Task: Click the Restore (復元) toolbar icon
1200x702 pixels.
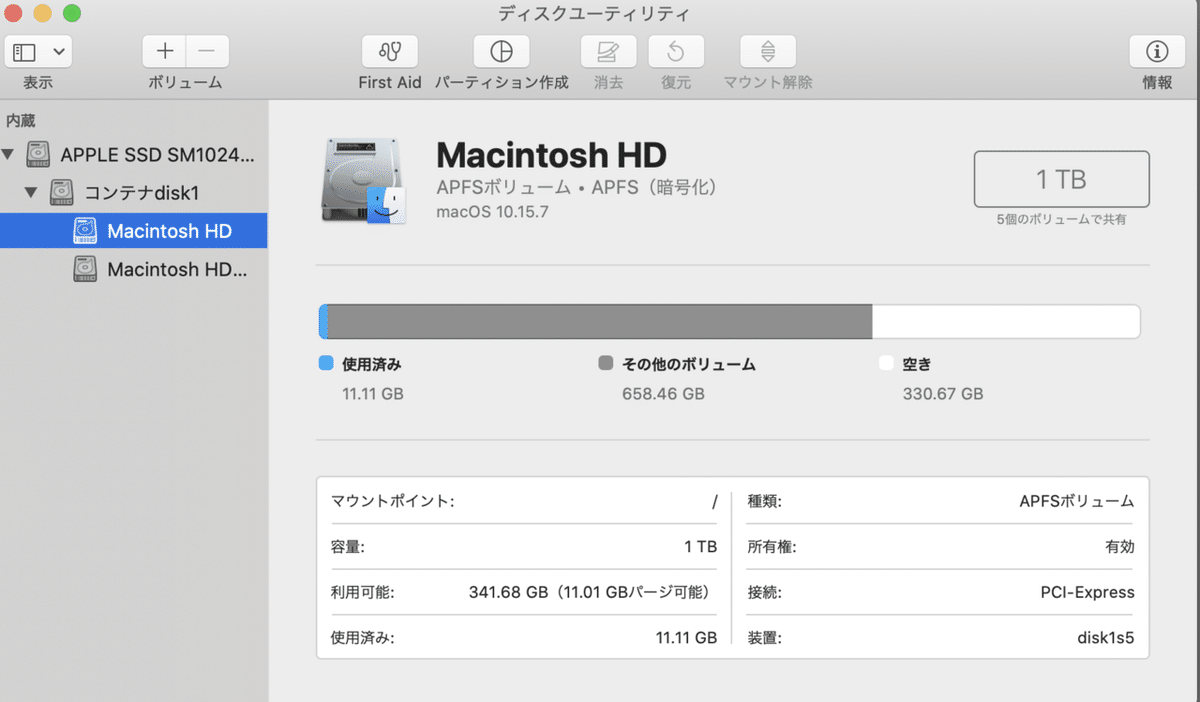Action: (676, 51)
